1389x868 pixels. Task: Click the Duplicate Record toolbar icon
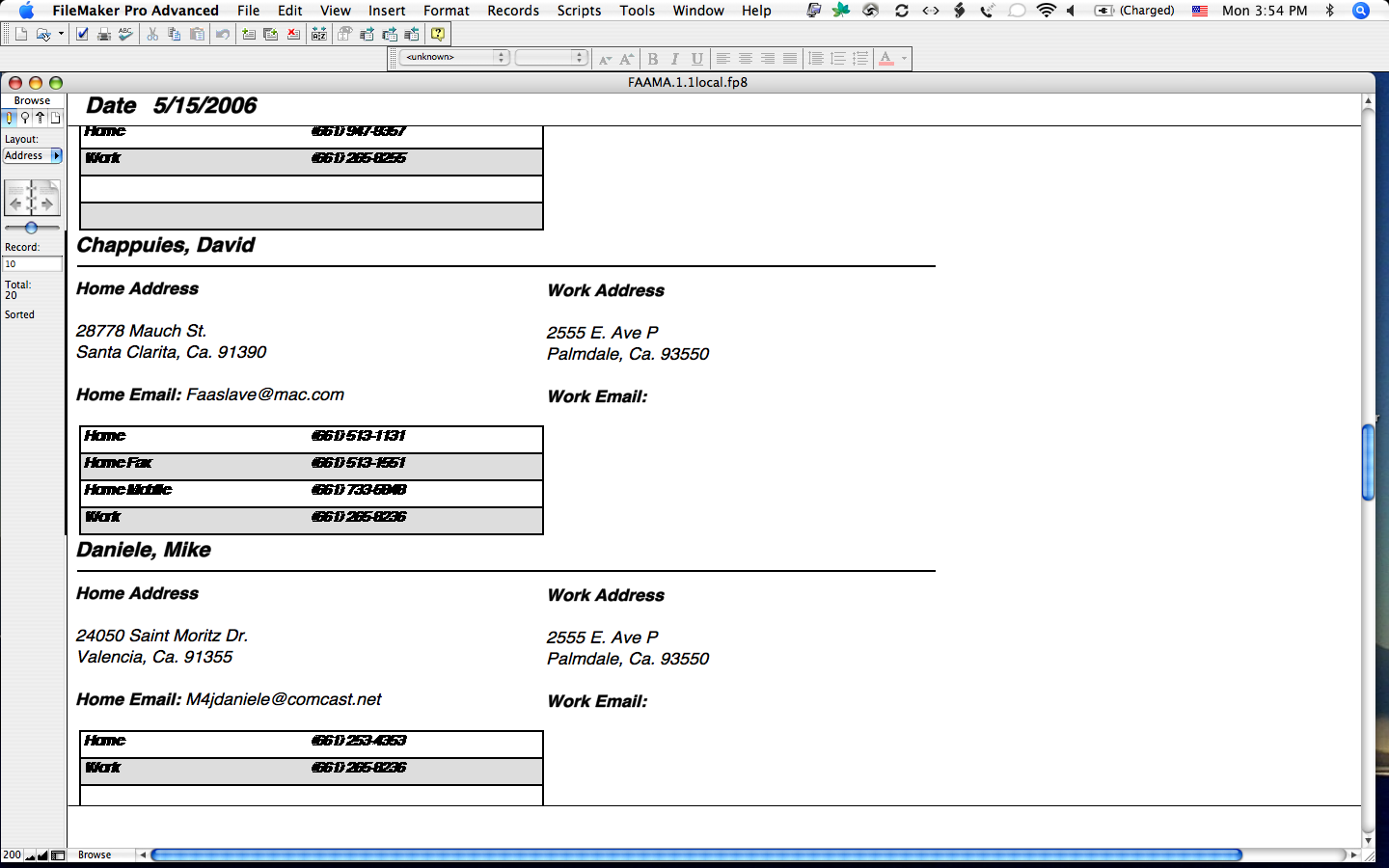(x=271, y=34)
